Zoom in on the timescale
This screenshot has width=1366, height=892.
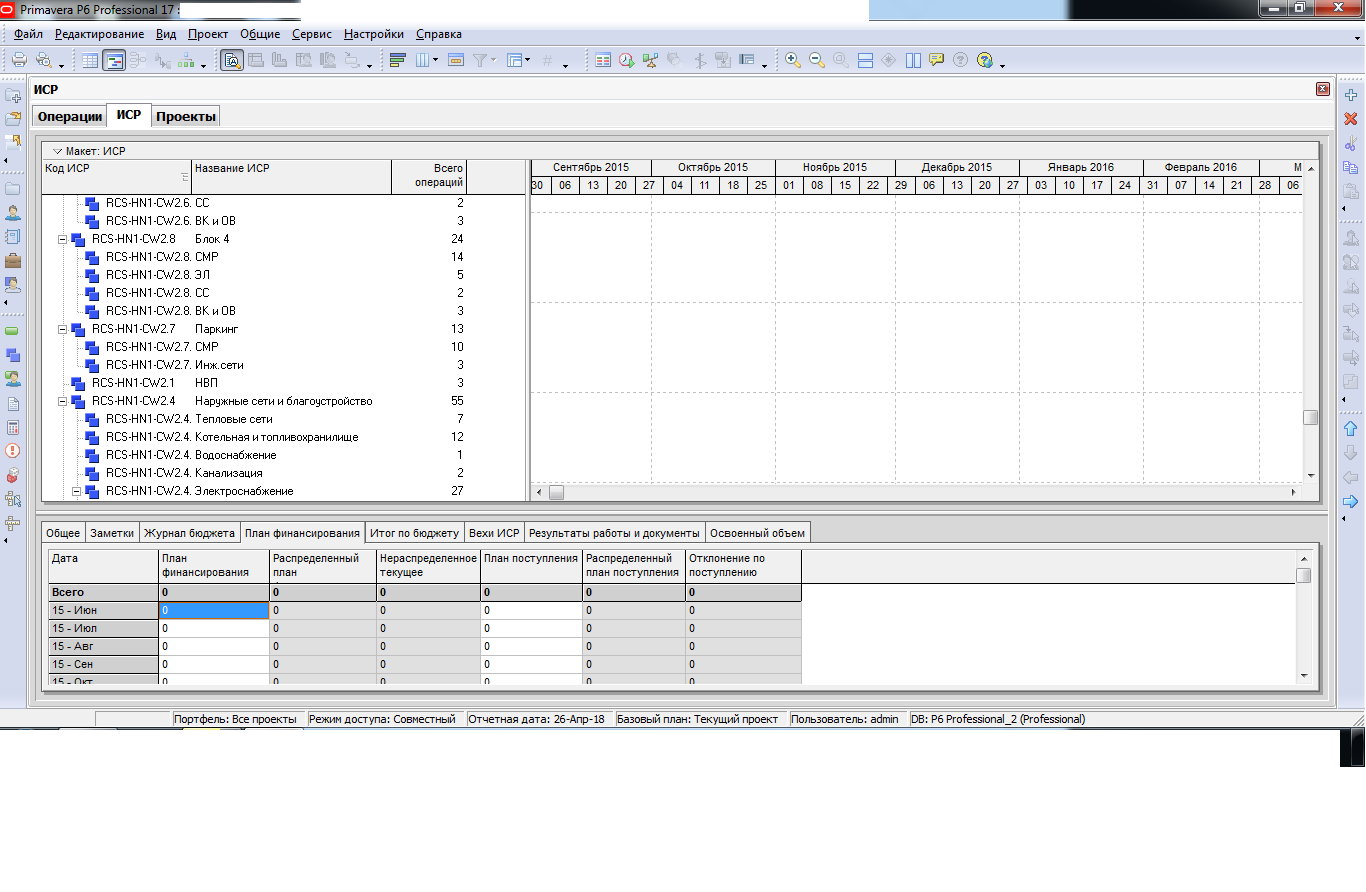click(793, 60)
